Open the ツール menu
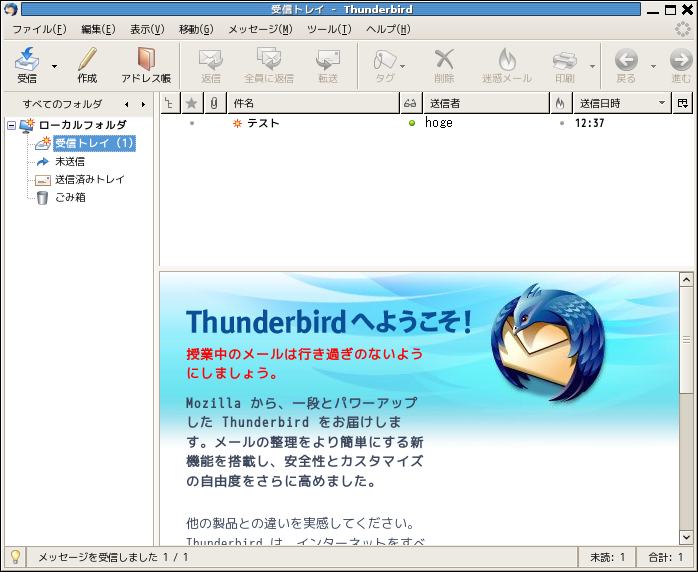698x572 pixels. (x=329, y=29)
